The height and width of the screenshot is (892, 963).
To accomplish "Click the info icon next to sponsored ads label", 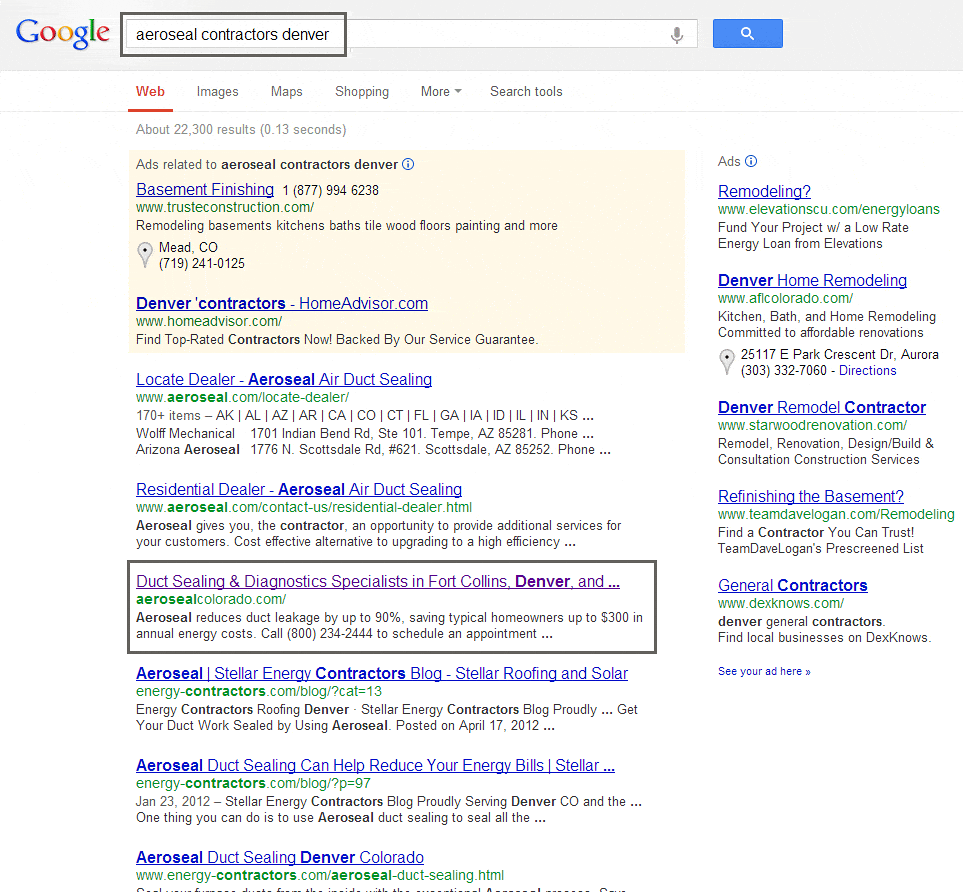I will pyautogui.click(x=408, y=162).
